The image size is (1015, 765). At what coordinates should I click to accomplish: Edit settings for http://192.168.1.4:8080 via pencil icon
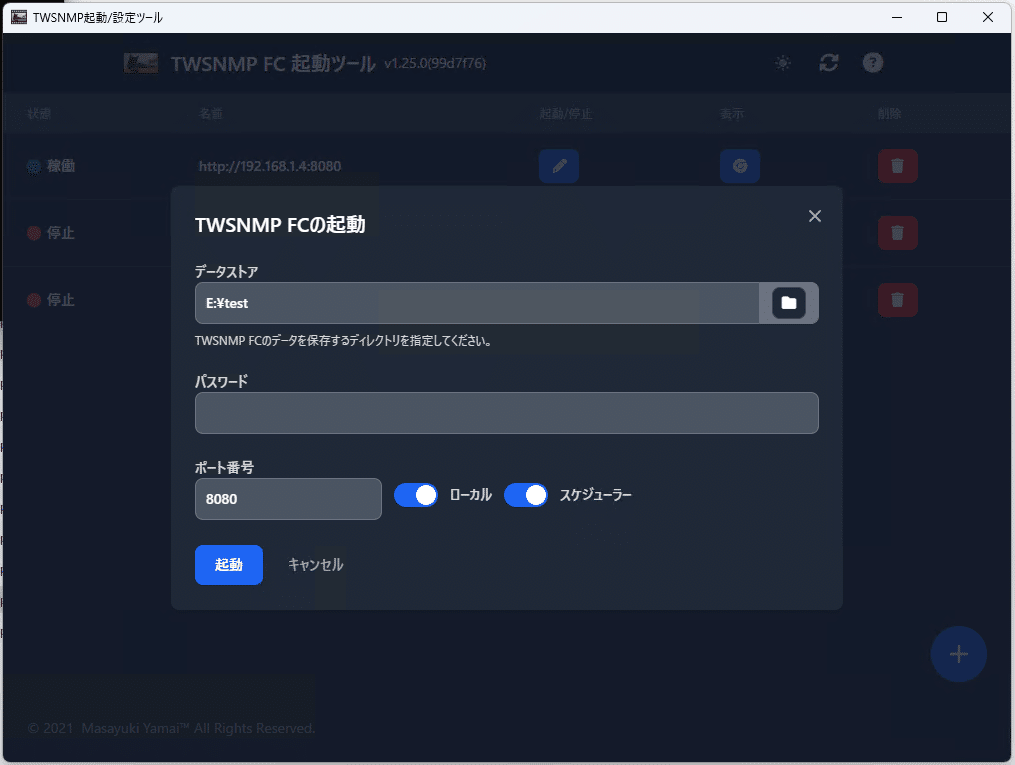(x=559, y=166)
